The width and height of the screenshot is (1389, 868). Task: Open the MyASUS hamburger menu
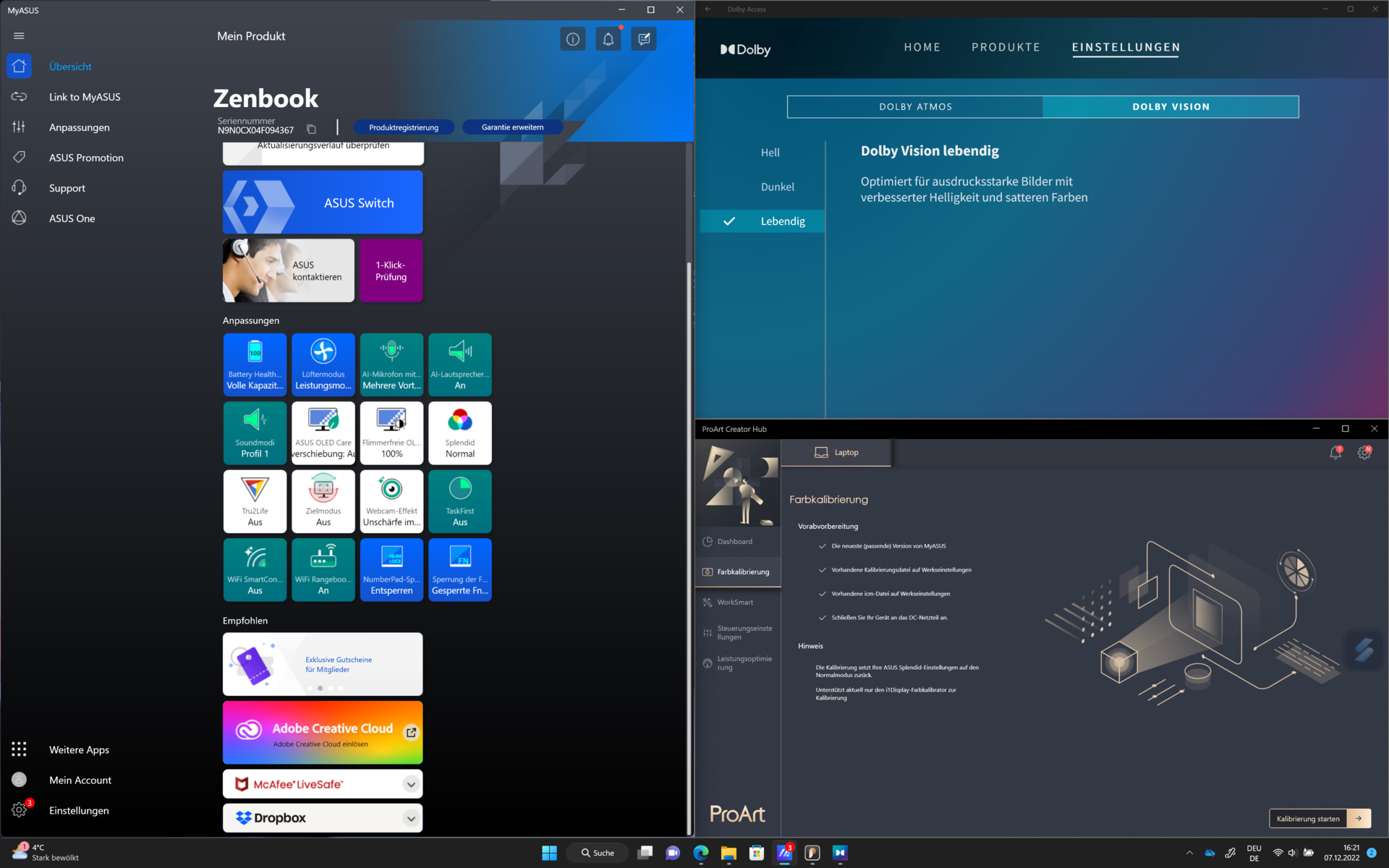coord(19,36)
